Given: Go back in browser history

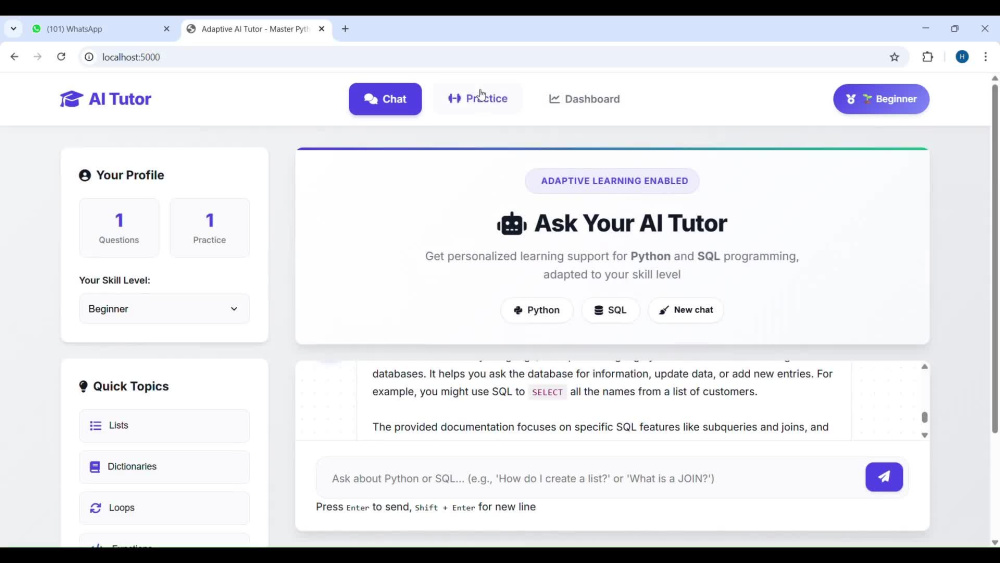Looking at the screenshot, I should click(x=14, y=57).
